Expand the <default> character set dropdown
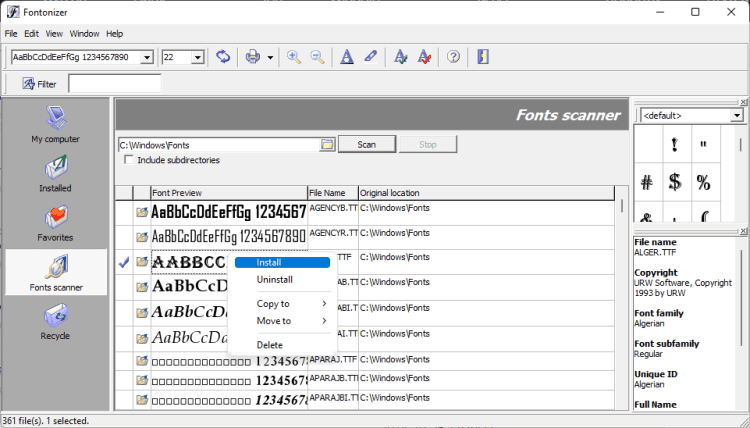 click(737, 116)
